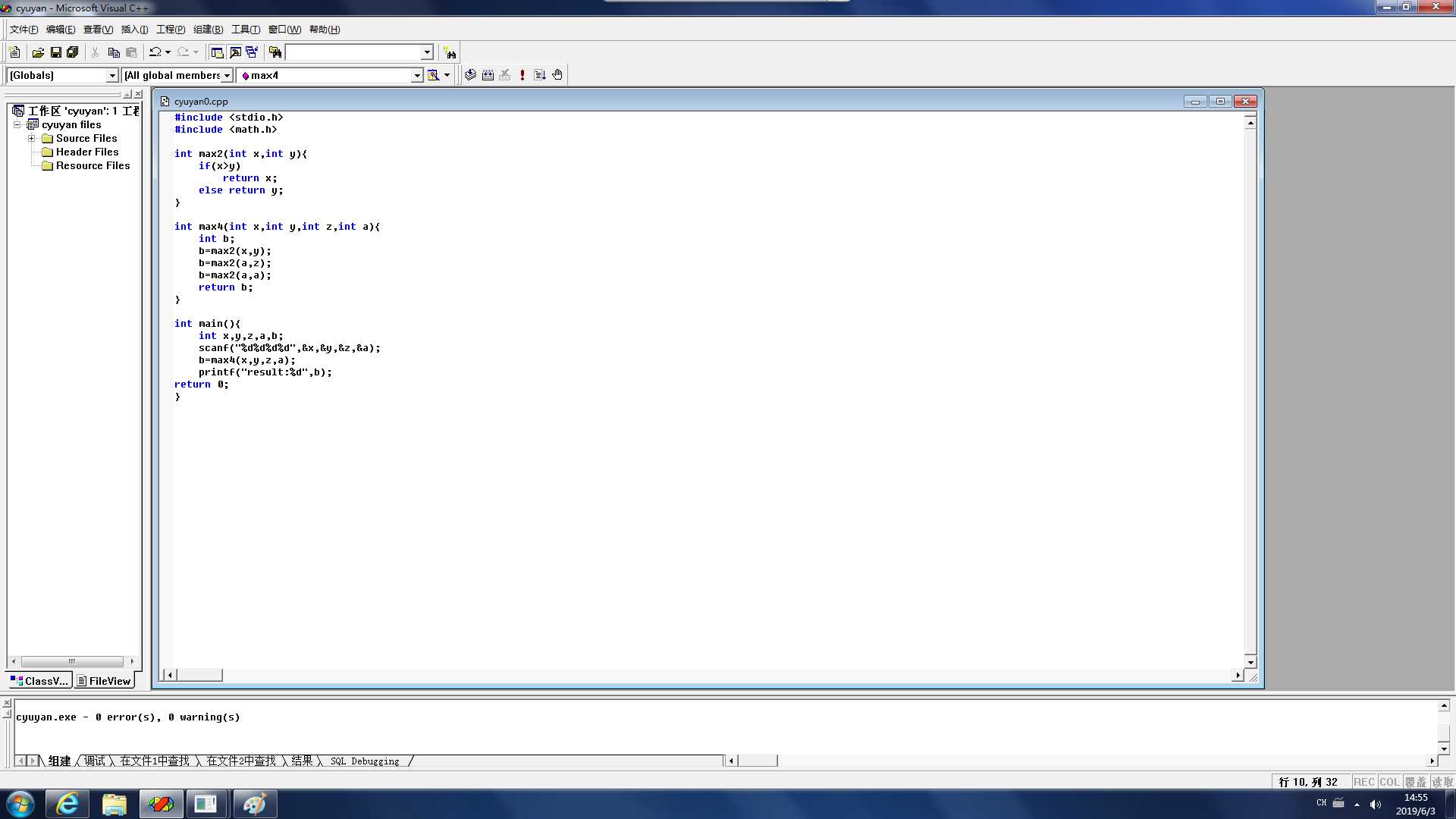This screenshot has width=1456, height=819.
Task: Click the Compile error/warning icon in toolbar
Action: point(523,74)
